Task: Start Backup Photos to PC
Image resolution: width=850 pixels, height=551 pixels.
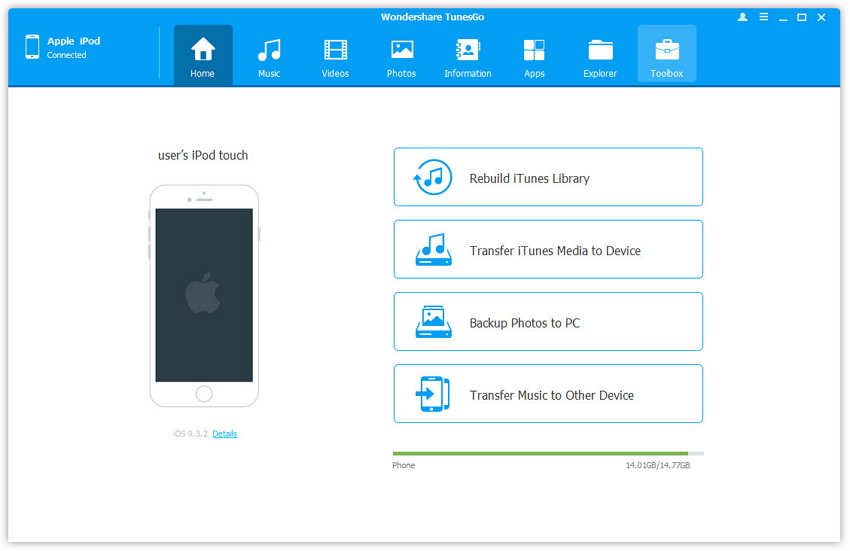Action: [x=548, y=322]
